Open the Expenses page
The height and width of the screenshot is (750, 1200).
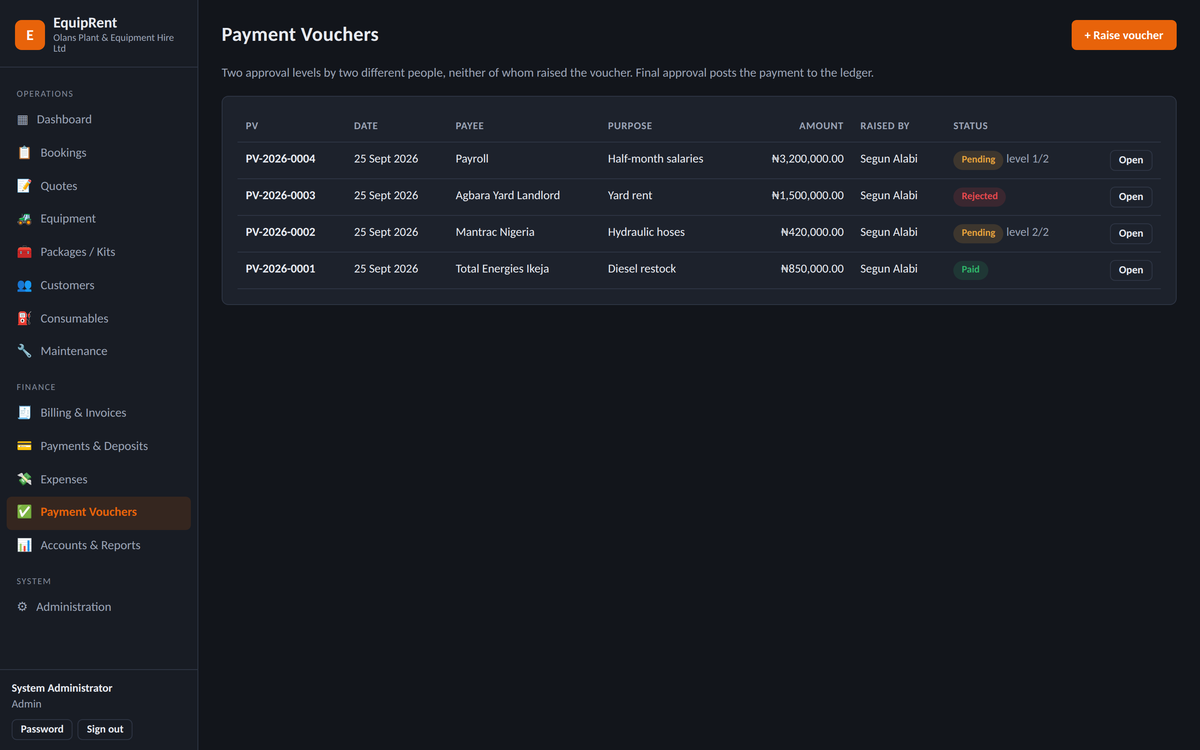(x=98, y=479)
